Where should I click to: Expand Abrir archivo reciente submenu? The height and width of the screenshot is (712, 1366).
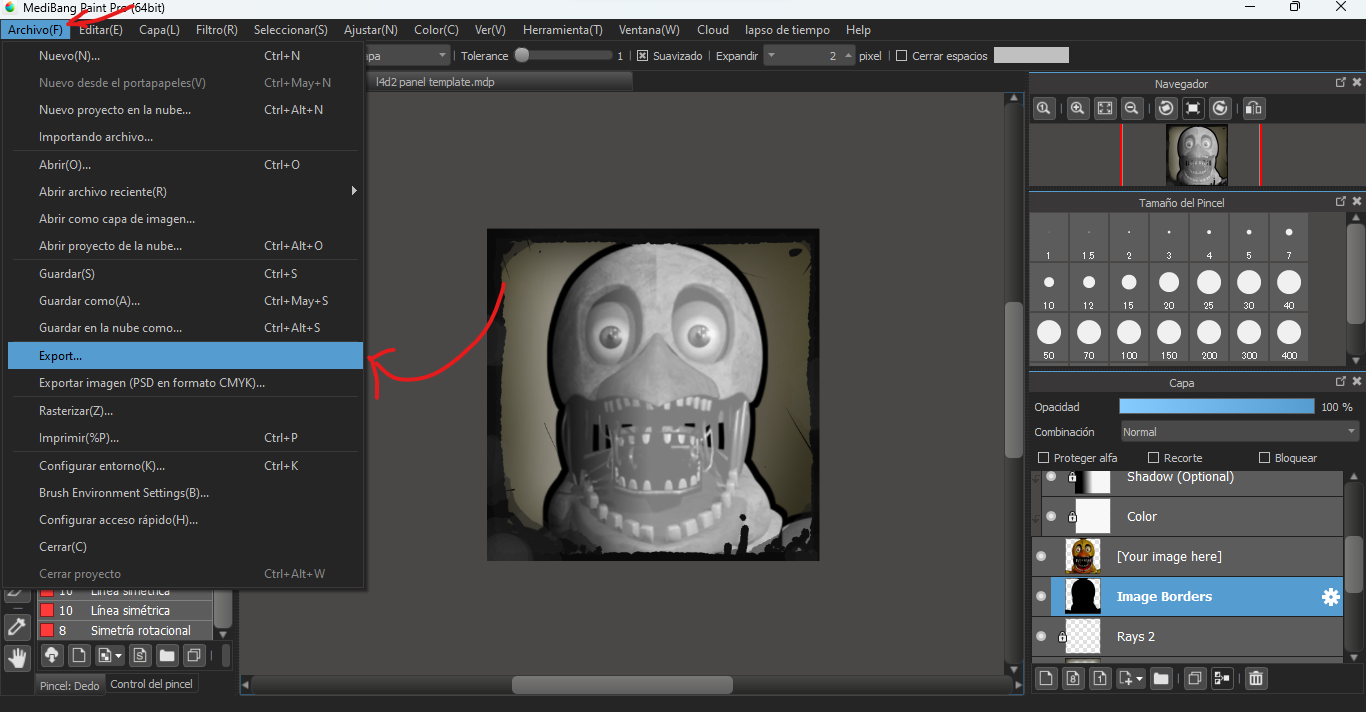pyautogui.click(x=185, y=192)
